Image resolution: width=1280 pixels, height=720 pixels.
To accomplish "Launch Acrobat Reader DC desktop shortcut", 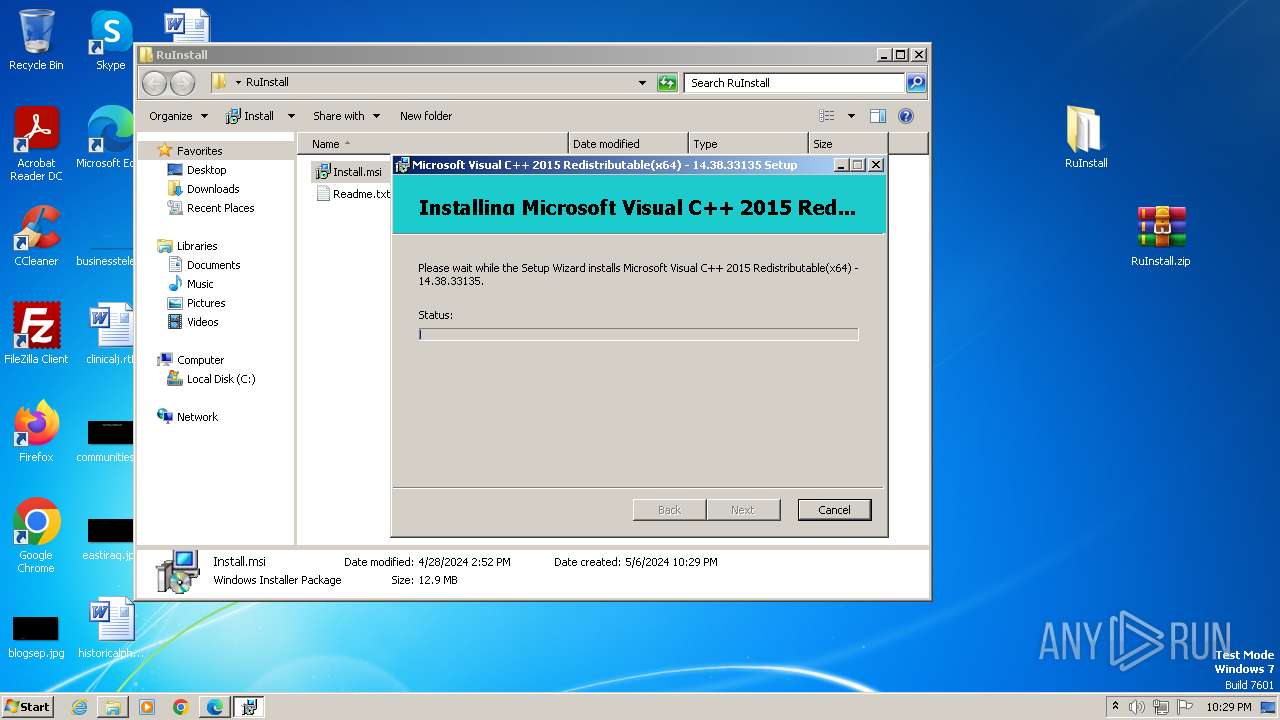I will click(36, 144).
